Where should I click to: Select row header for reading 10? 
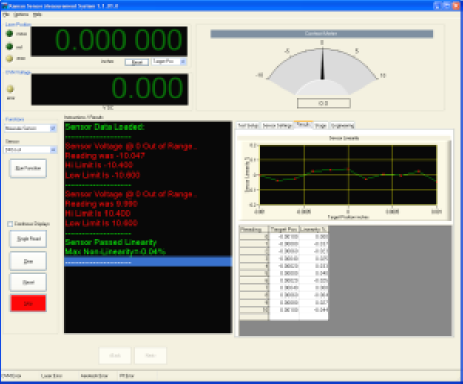point(254,310)
